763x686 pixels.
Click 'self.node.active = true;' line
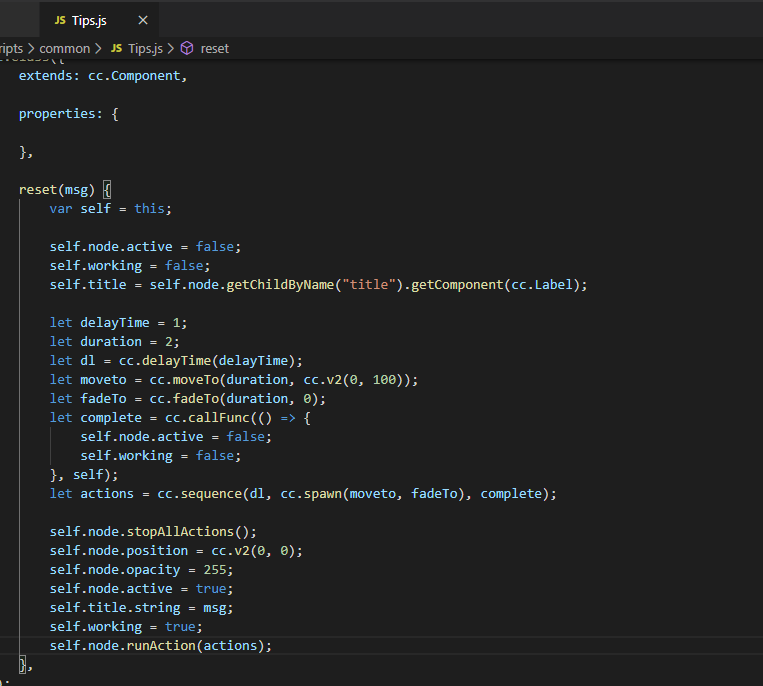point(141,588)
